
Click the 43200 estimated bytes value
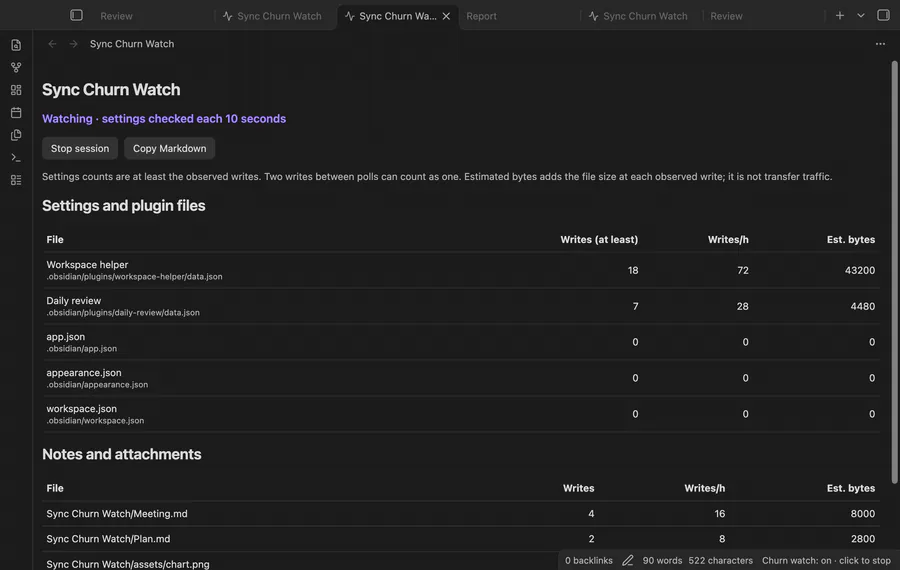859,270
